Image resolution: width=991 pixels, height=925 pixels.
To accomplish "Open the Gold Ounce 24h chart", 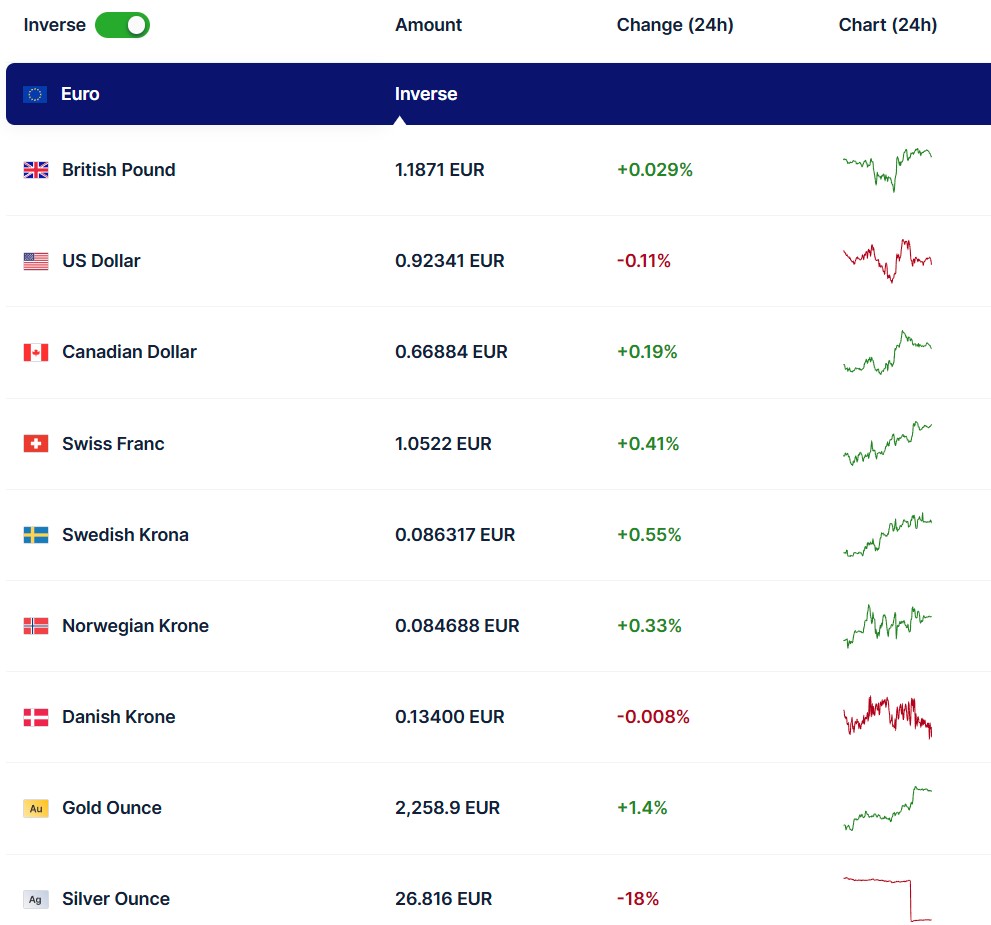I will 887,808.
